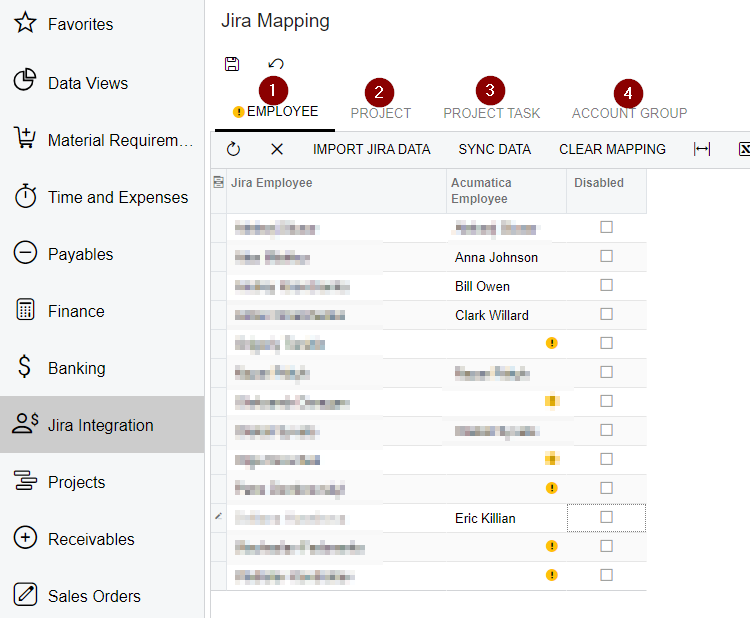Select the Sales Orders edit icon

pos(25,595)
